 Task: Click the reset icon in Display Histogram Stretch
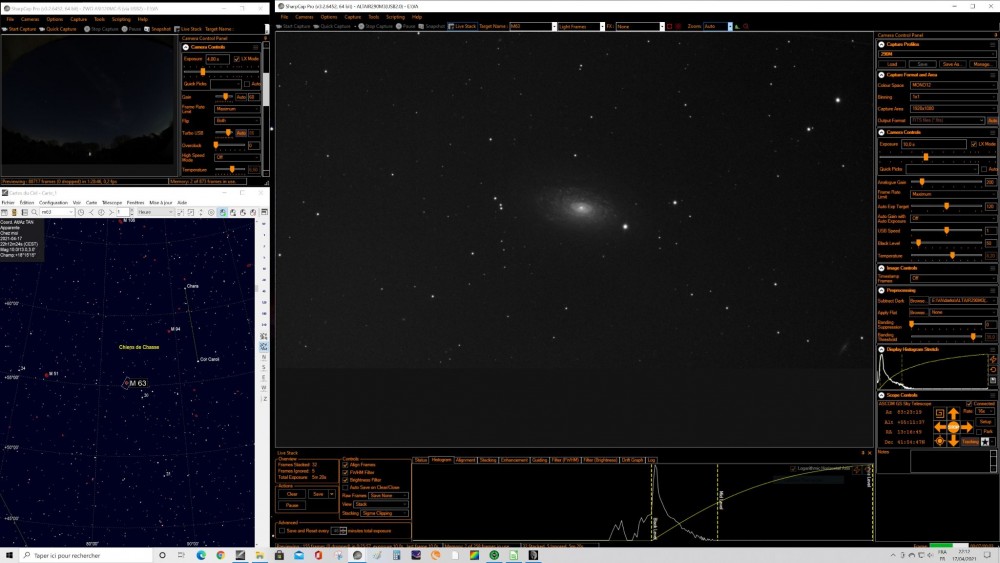coord(993,370)
